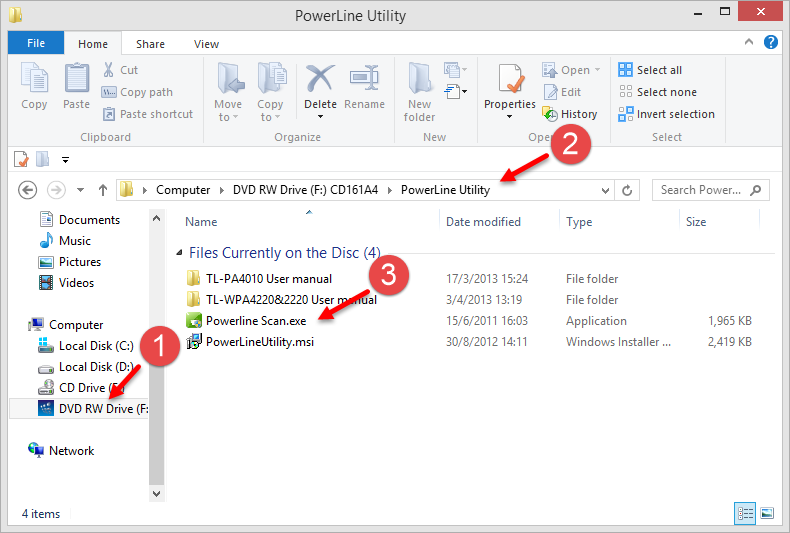
Task: Click Select all
Action: coord(650,70)
